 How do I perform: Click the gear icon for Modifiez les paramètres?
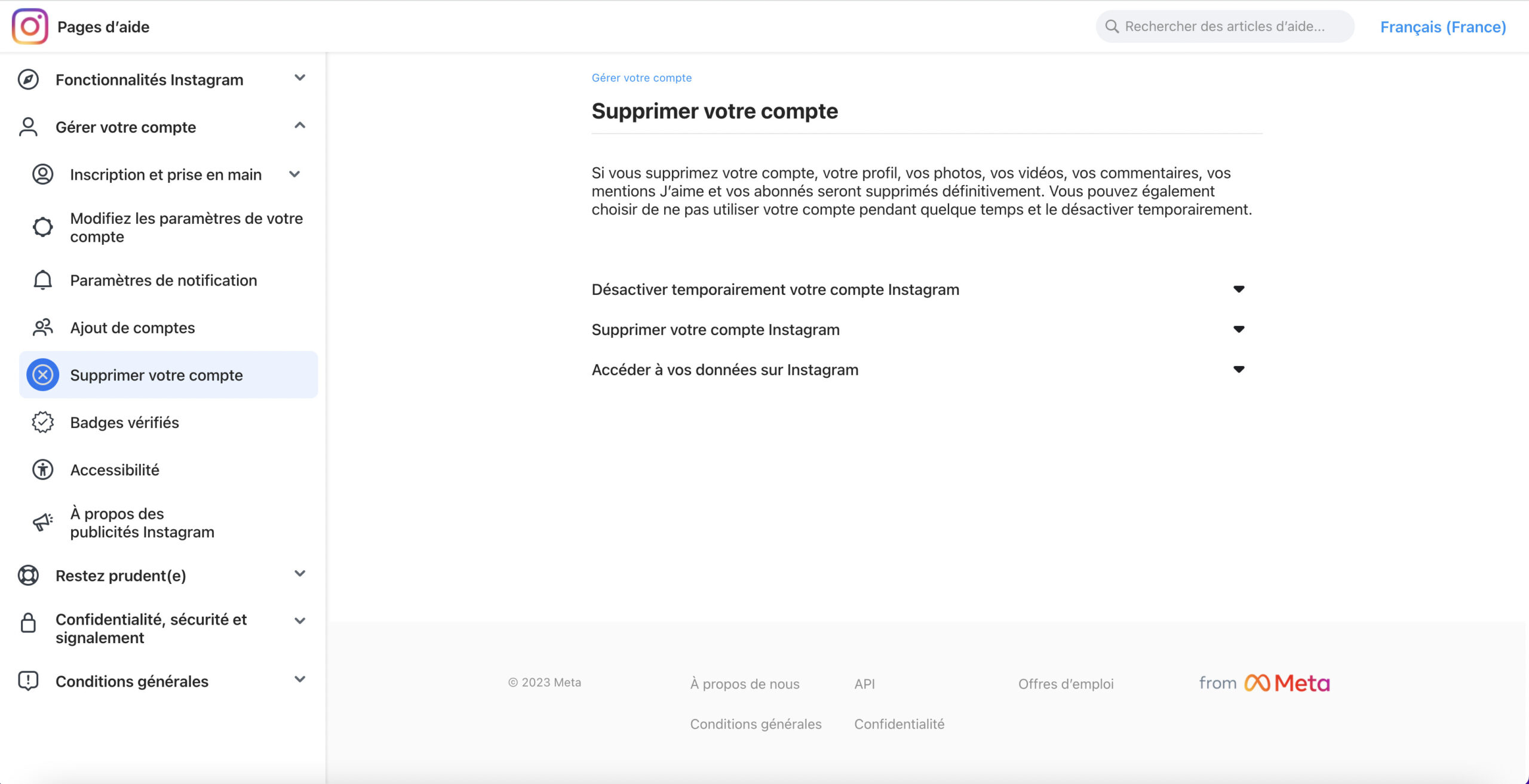tap(42, 227)
